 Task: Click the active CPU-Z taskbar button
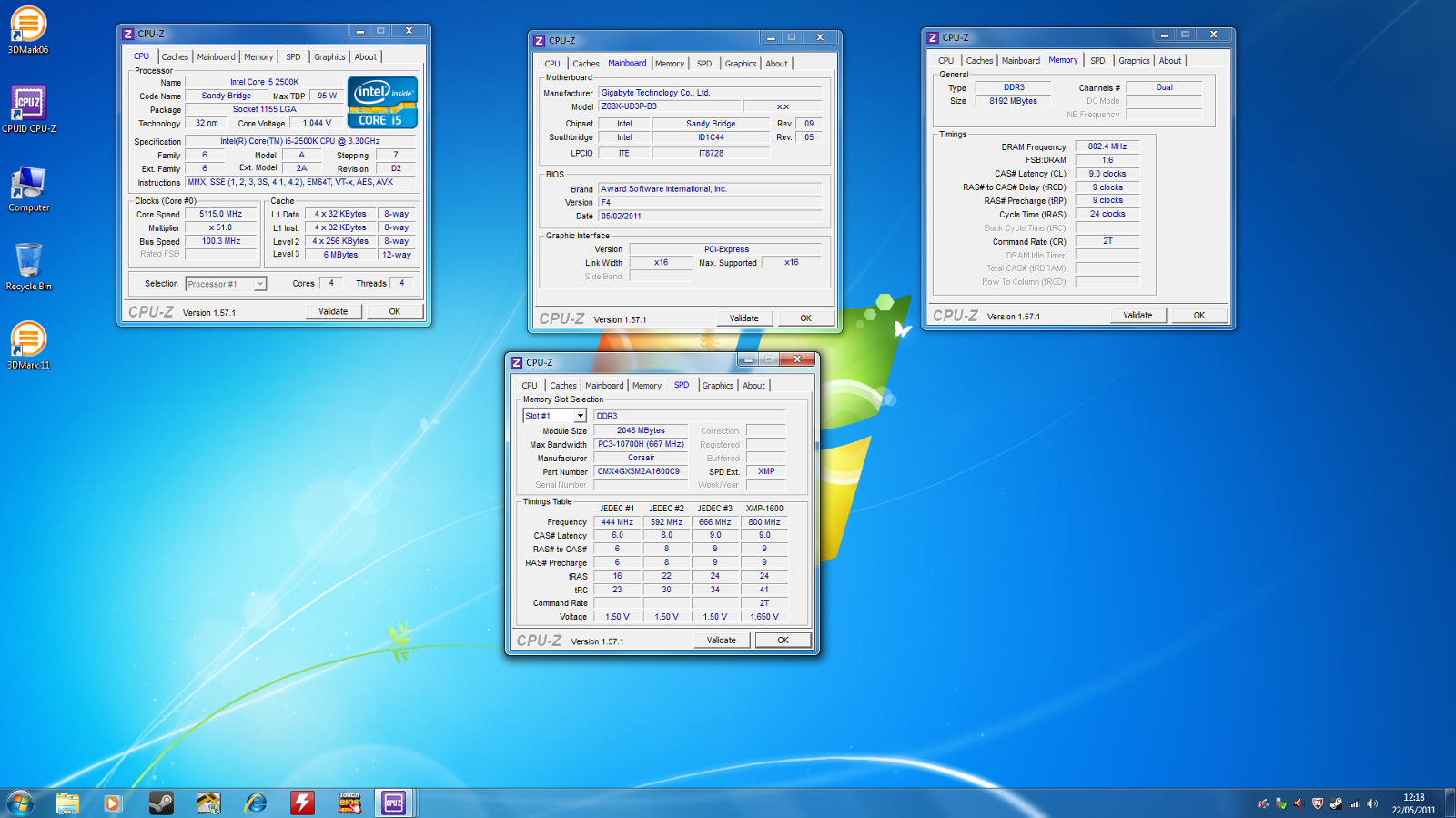click(394, 803)
